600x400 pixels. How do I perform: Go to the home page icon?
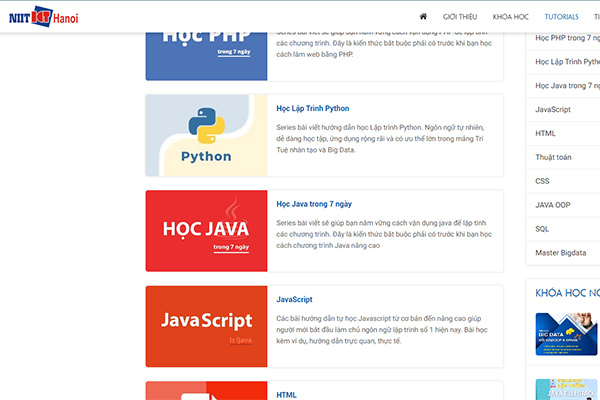[423, 16]
